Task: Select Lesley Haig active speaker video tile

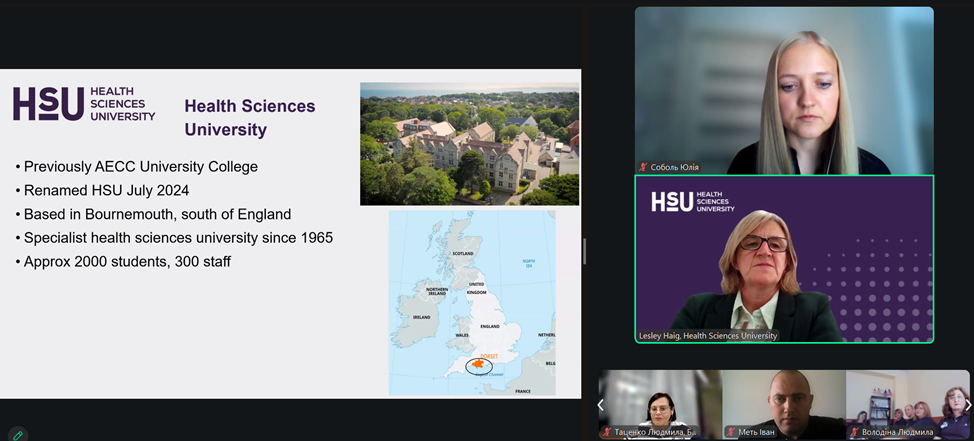Action: (x=784, y=259)
